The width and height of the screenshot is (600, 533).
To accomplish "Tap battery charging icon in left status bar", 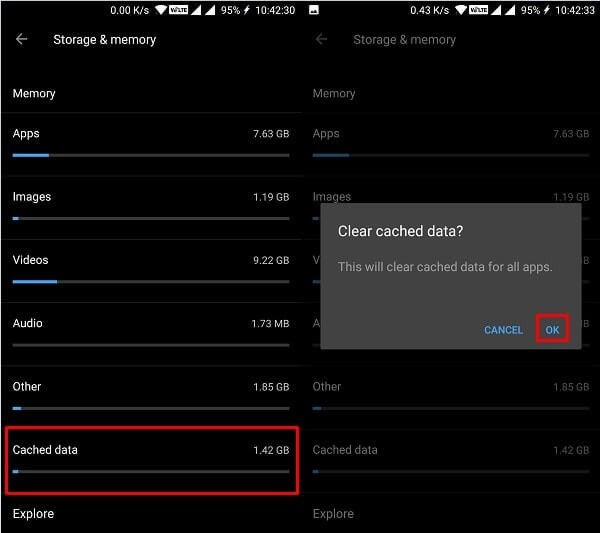I will pyautogui.click(x=247, y=10).
